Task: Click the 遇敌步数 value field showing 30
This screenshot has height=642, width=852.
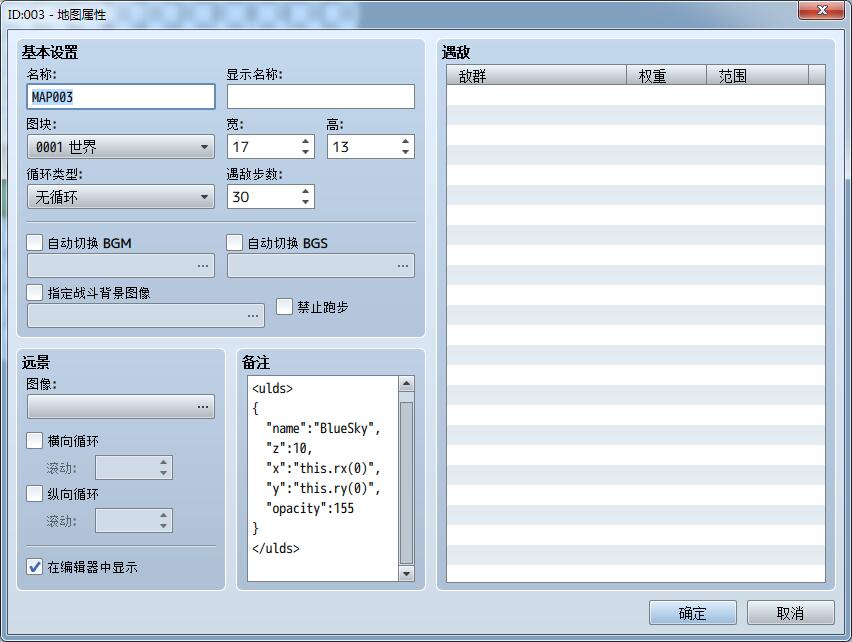Action: pyautogui.click(x=264, y=197)
